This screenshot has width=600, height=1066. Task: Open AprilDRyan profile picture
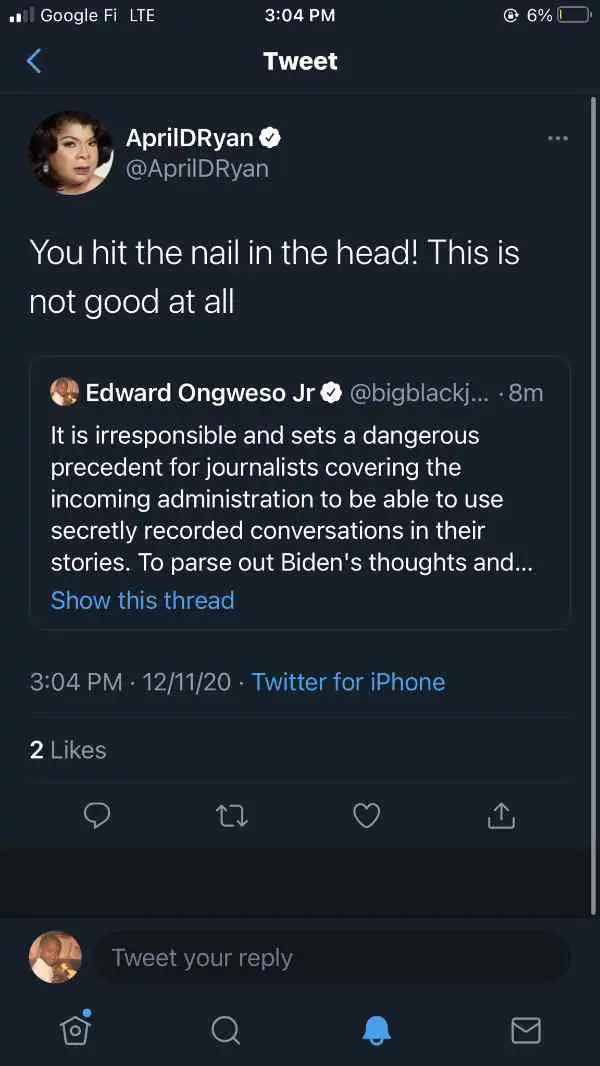click(71, 153)
